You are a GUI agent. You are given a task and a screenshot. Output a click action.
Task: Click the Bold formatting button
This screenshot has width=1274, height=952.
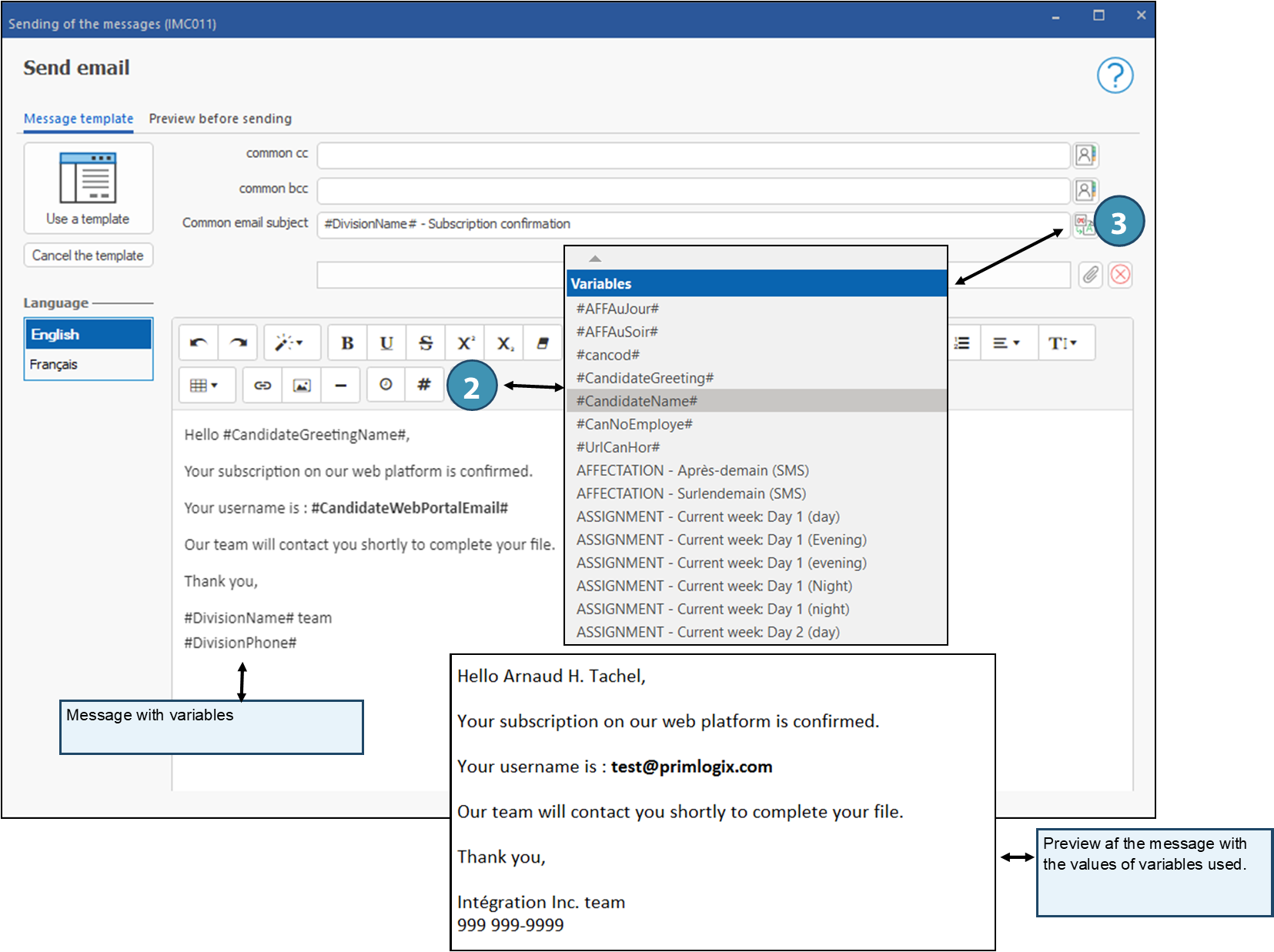[347, 343]
